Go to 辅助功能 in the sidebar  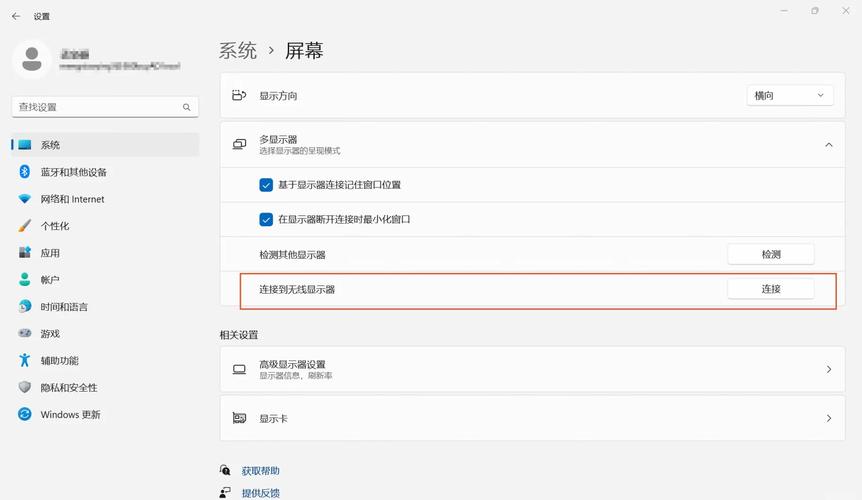[59, 361]
